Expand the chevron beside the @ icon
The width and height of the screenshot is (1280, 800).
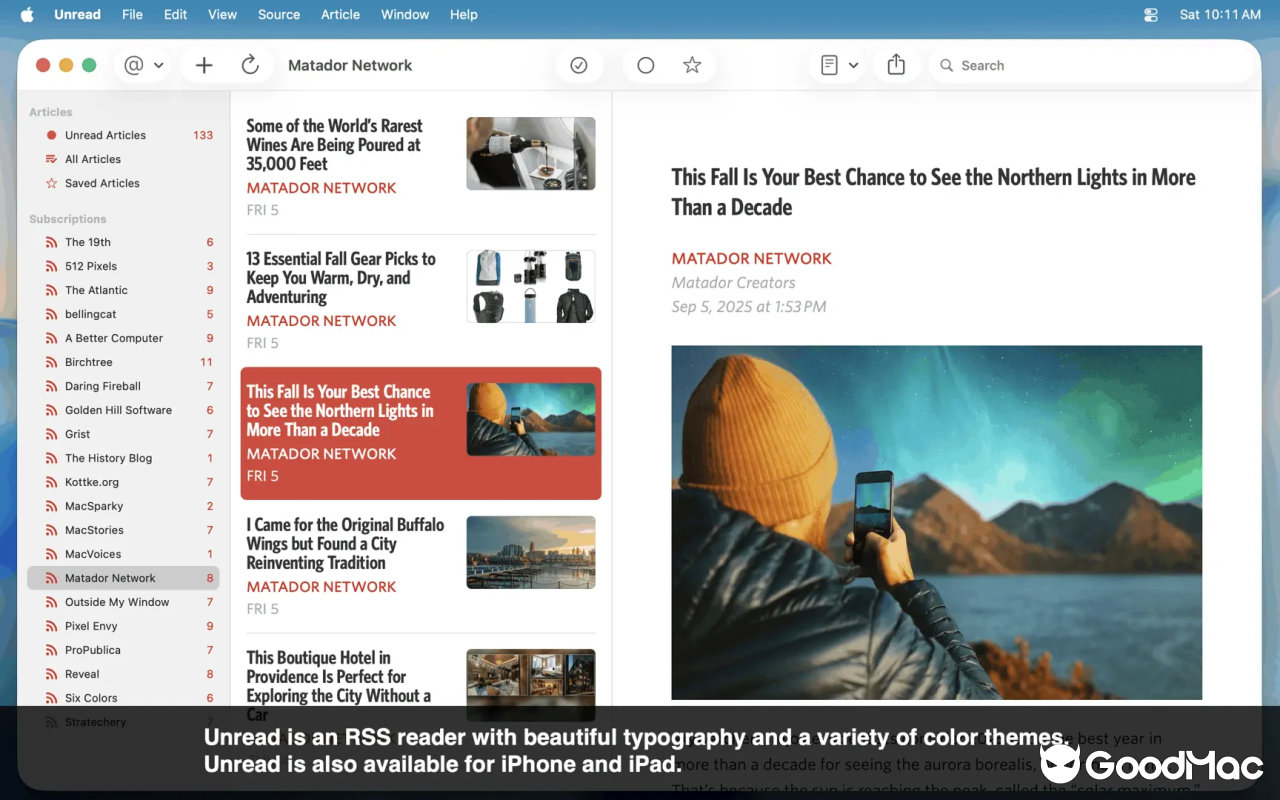pos(158,65)
